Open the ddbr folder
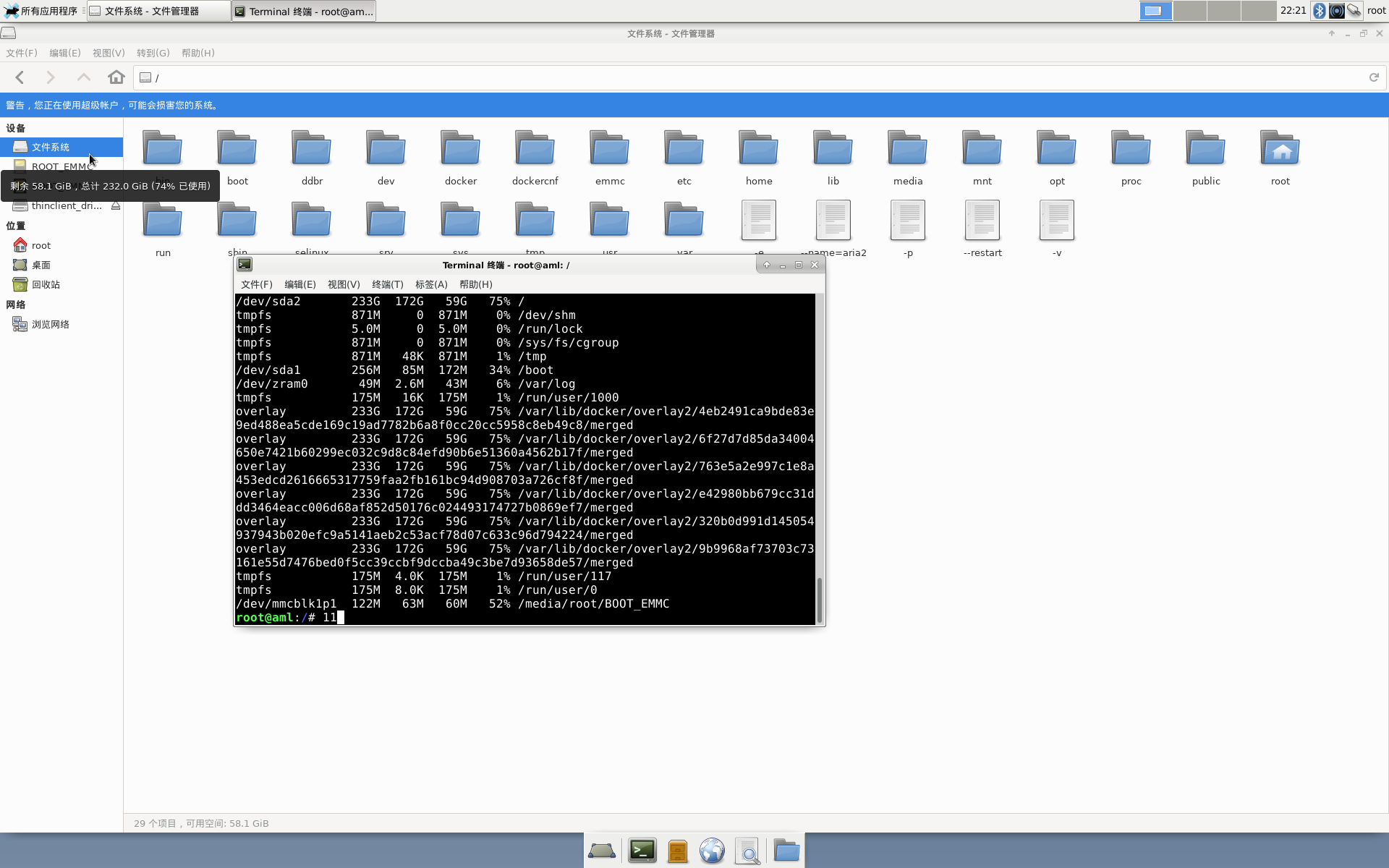 [312, 158]
